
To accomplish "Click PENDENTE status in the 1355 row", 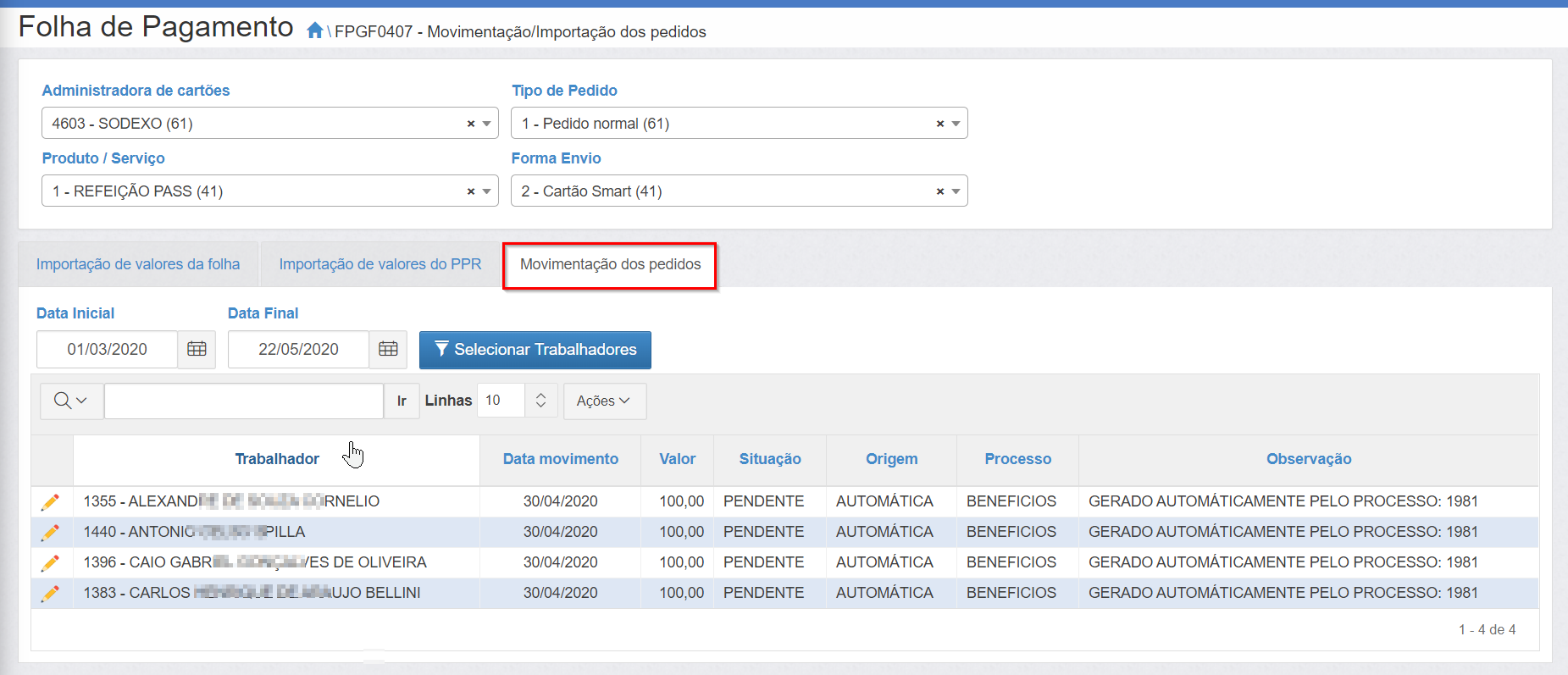I will (763, 501).
